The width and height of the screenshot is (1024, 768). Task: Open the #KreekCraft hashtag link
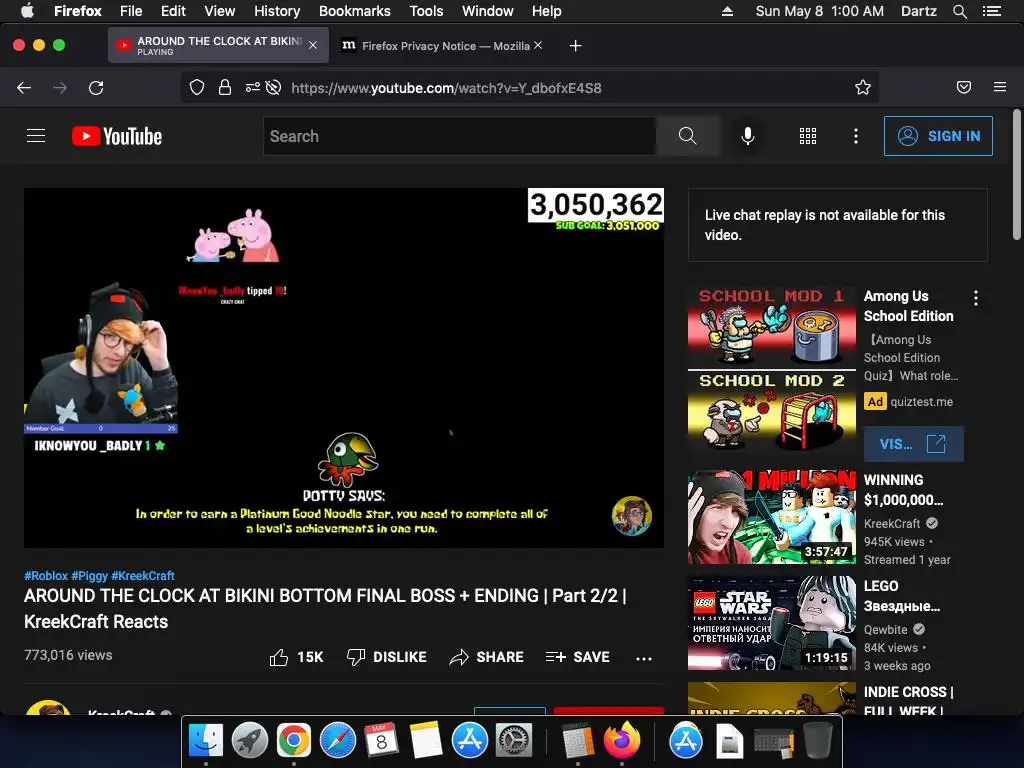(143, 575)
